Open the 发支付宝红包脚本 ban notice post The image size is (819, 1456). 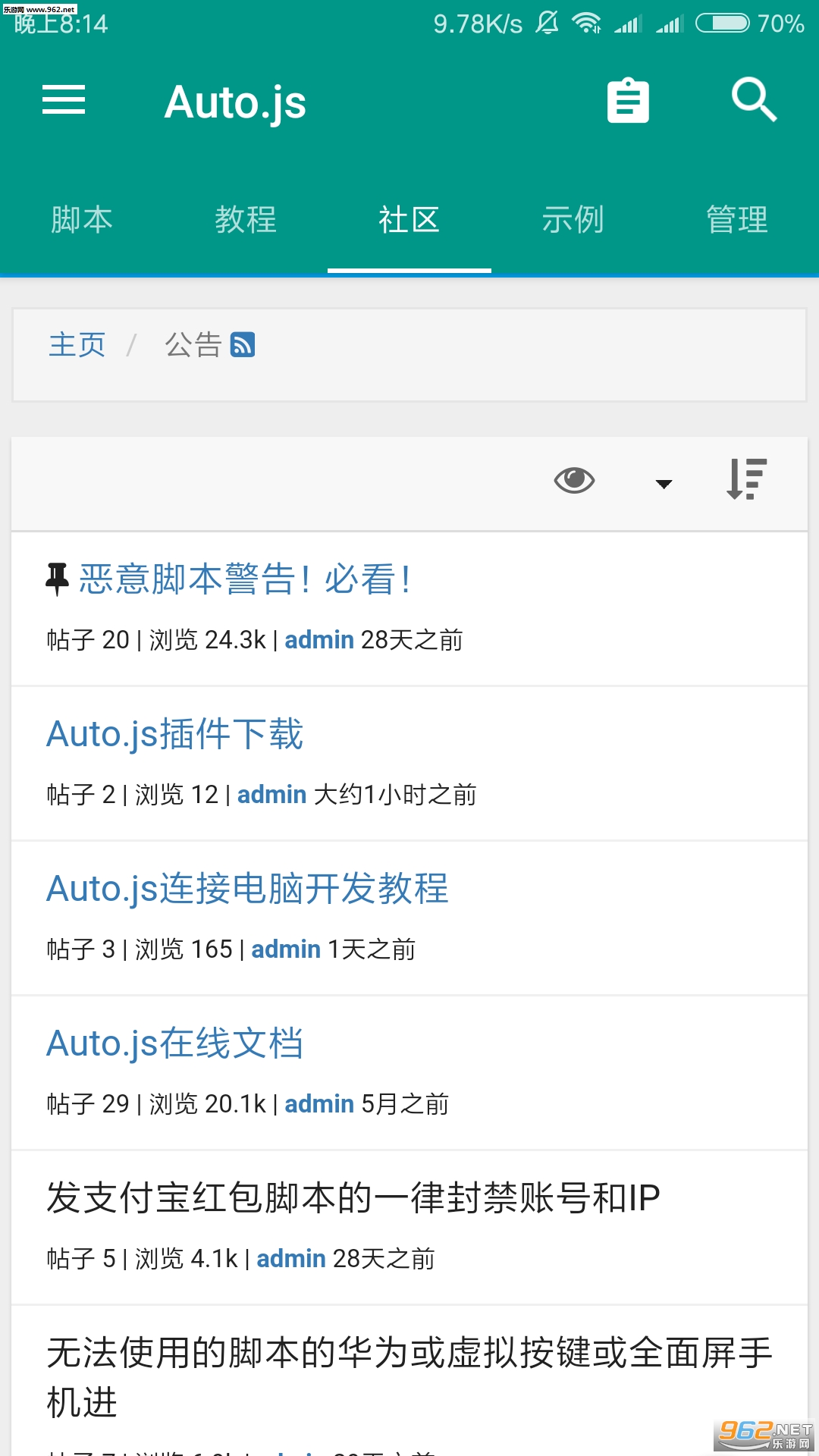(x=353, y=1198)
